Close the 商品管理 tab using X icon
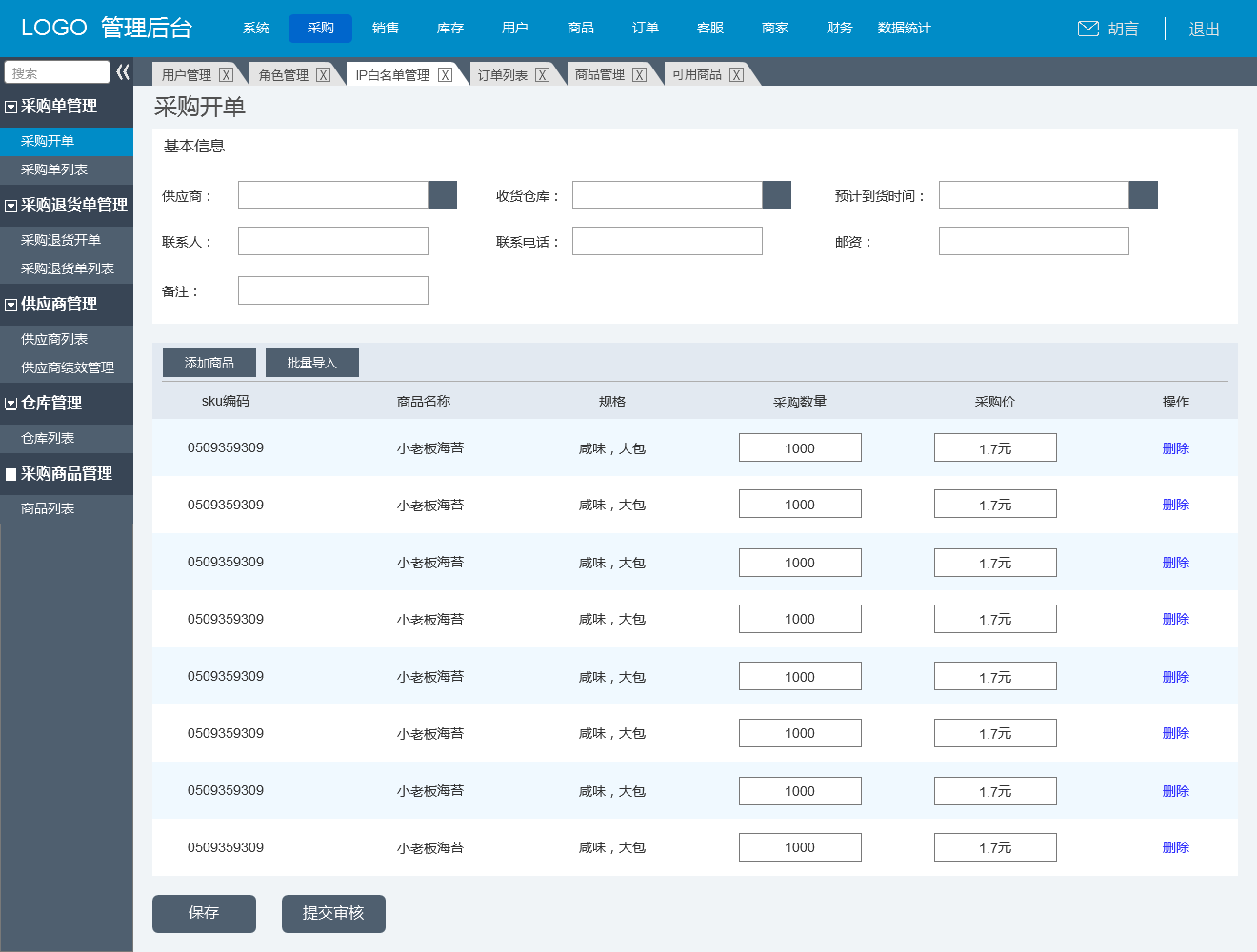This screenshot has height=952, width=1257. click(x=639, y=75)
